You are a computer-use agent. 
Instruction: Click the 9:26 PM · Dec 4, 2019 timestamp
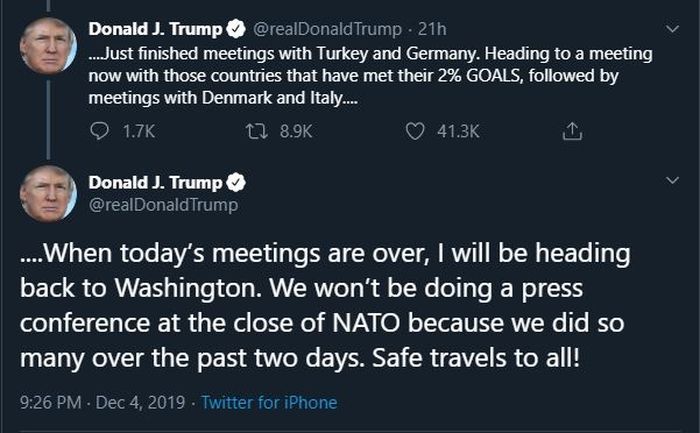(x=102, y=403)
